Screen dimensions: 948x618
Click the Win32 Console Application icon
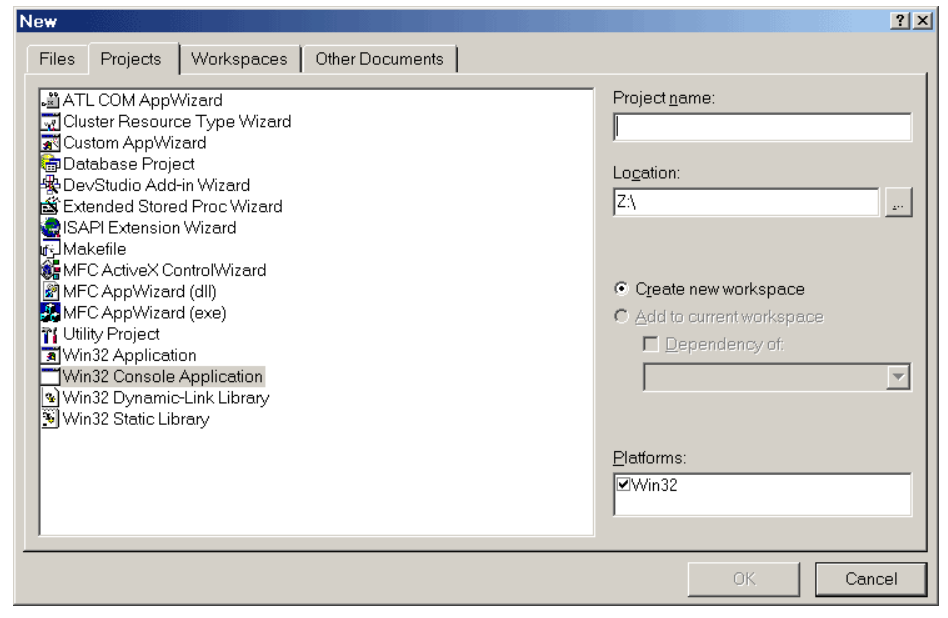point(51,377)
